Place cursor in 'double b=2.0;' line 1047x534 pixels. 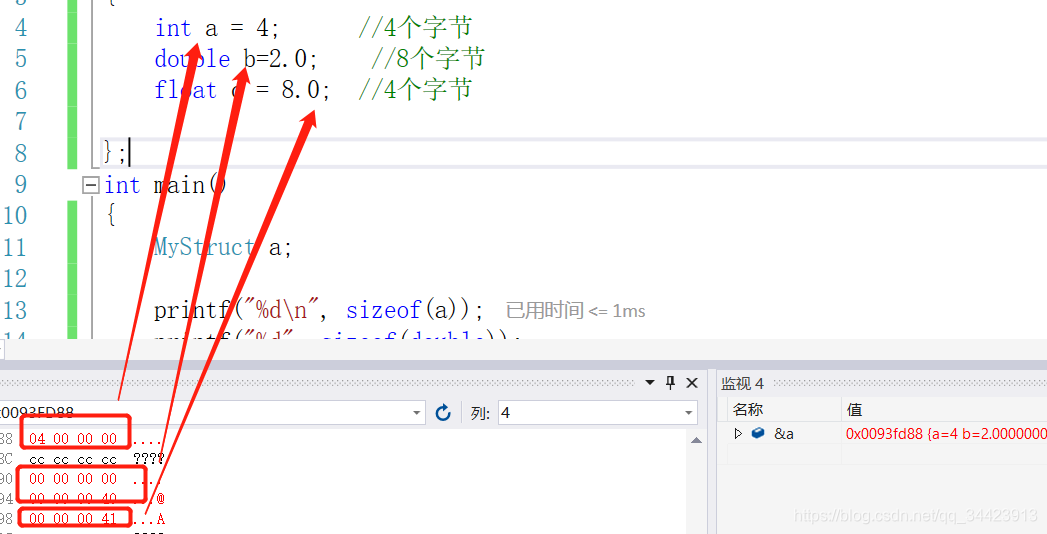point(234,59)
